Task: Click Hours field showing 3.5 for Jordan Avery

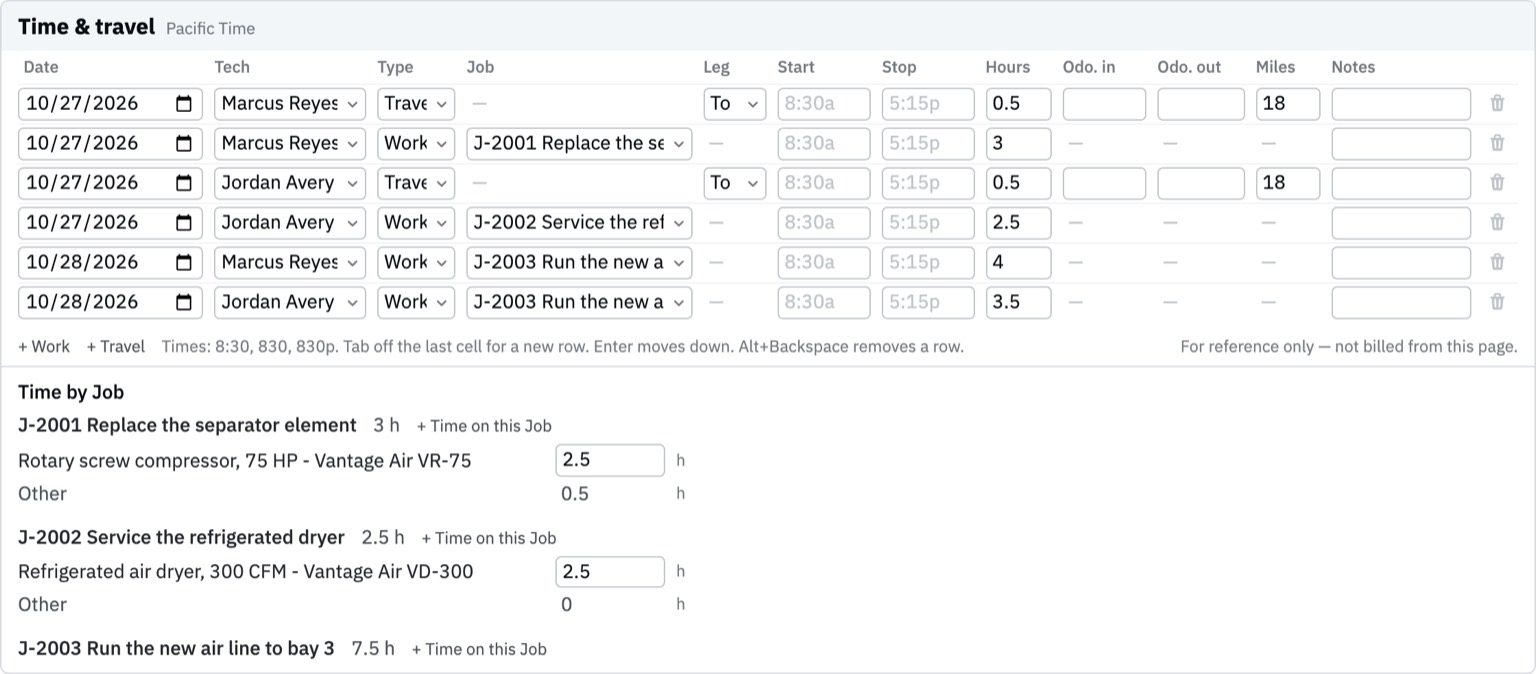Action: 1018,302
